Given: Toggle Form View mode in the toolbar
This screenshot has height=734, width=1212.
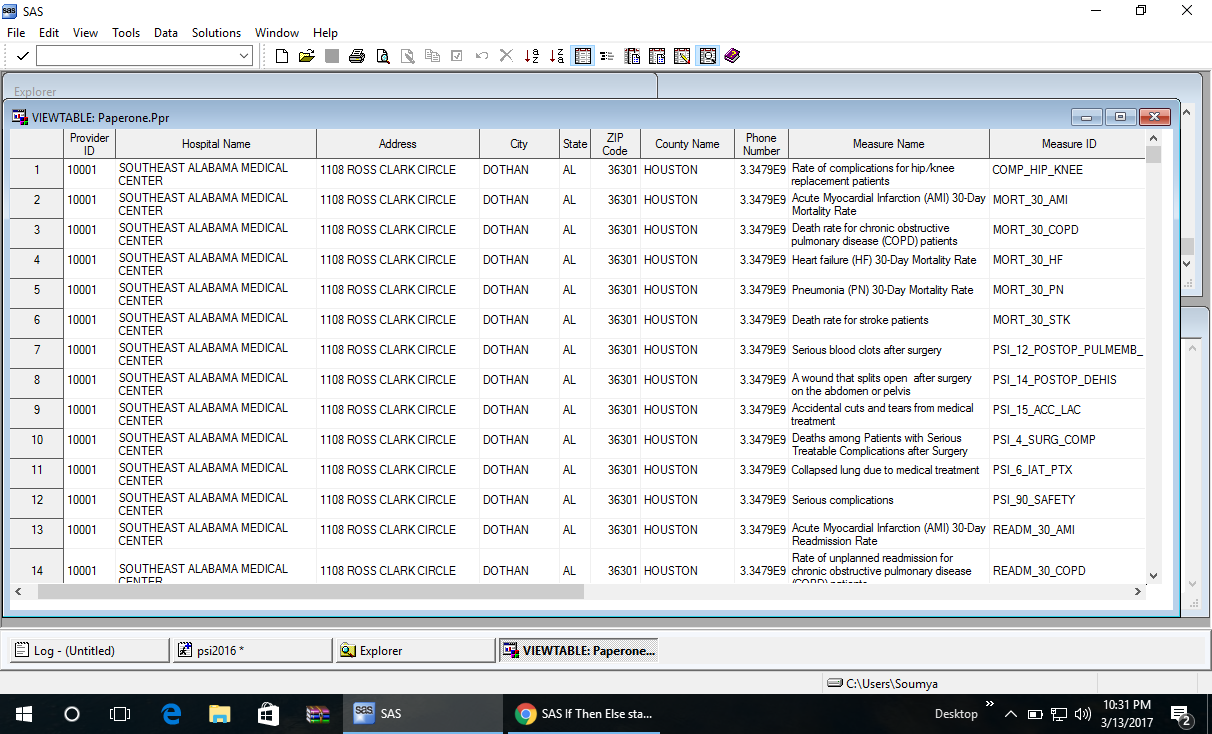Looking at the screenshot, I should (x=607, y=56).
